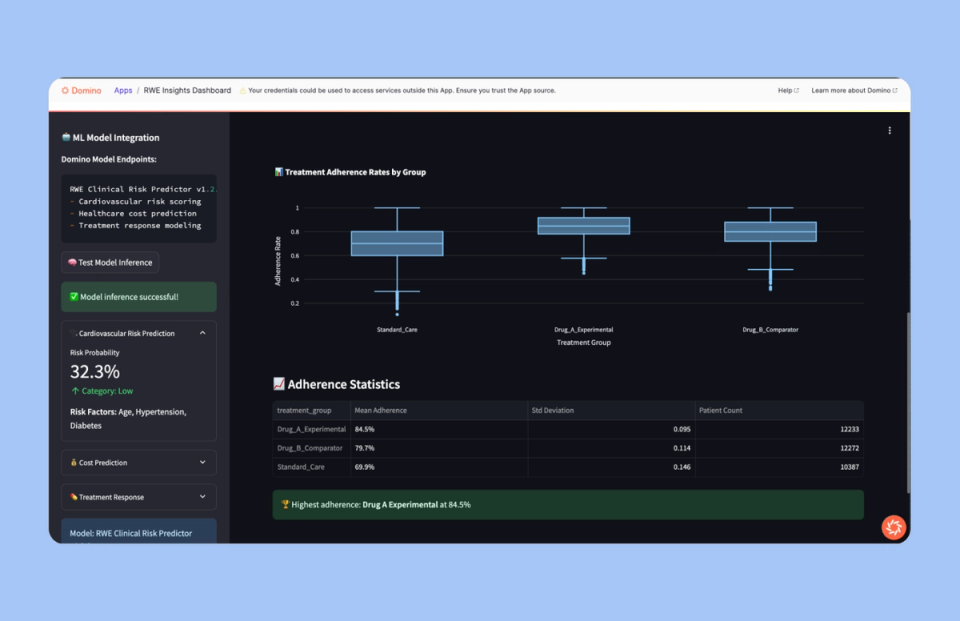Click the 12272 patient count cell

(x=779, y=448)
